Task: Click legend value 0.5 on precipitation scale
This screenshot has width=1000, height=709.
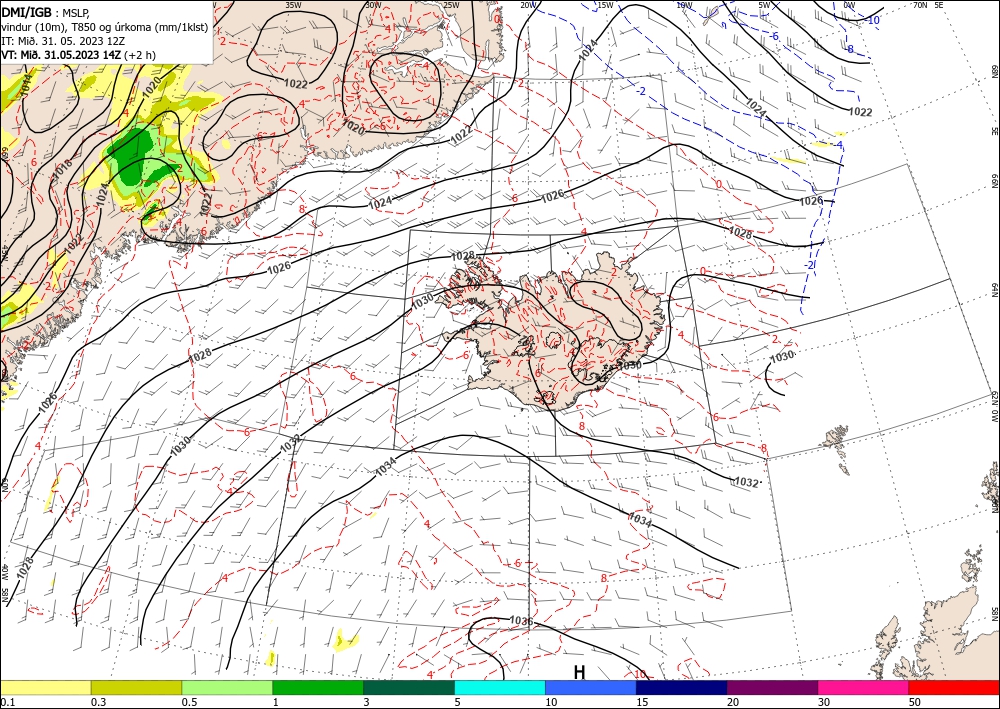Action: [189, 702]
